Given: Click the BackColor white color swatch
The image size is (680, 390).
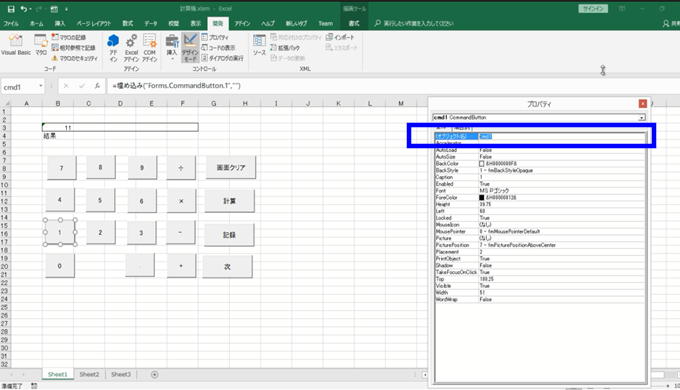Looking at the screenshot, I should tap(481, 164).
